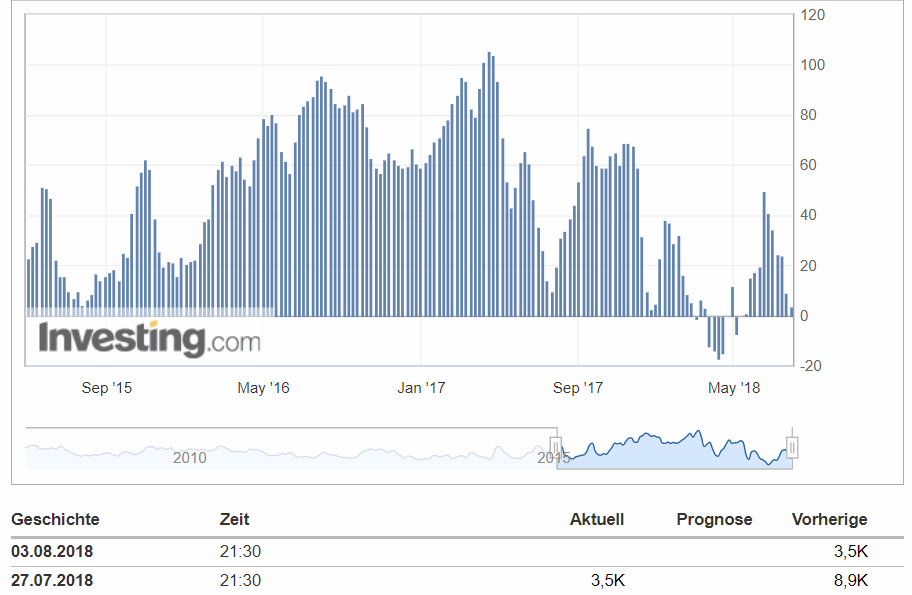Click the 21:30 time for 03.08.2018
This screenshot has width=912, height=595.
click(x=240, y=551)
